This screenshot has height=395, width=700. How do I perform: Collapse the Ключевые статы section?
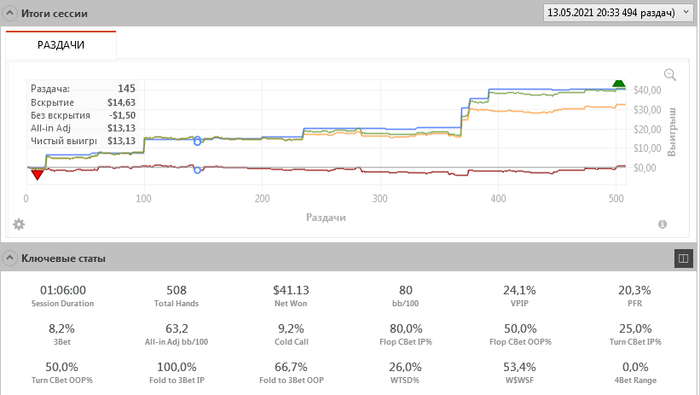(9, 258)
